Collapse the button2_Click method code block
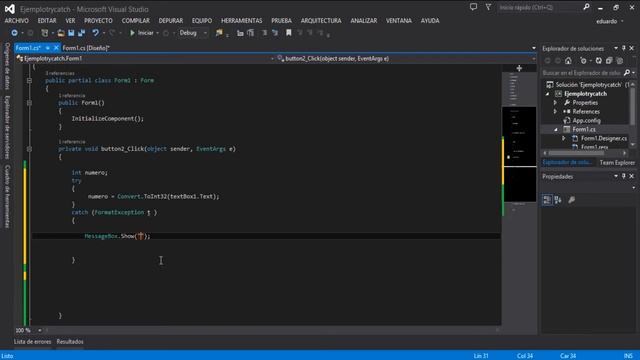Image resolution: width=640 pixels, height=360 pixels. 29,149
